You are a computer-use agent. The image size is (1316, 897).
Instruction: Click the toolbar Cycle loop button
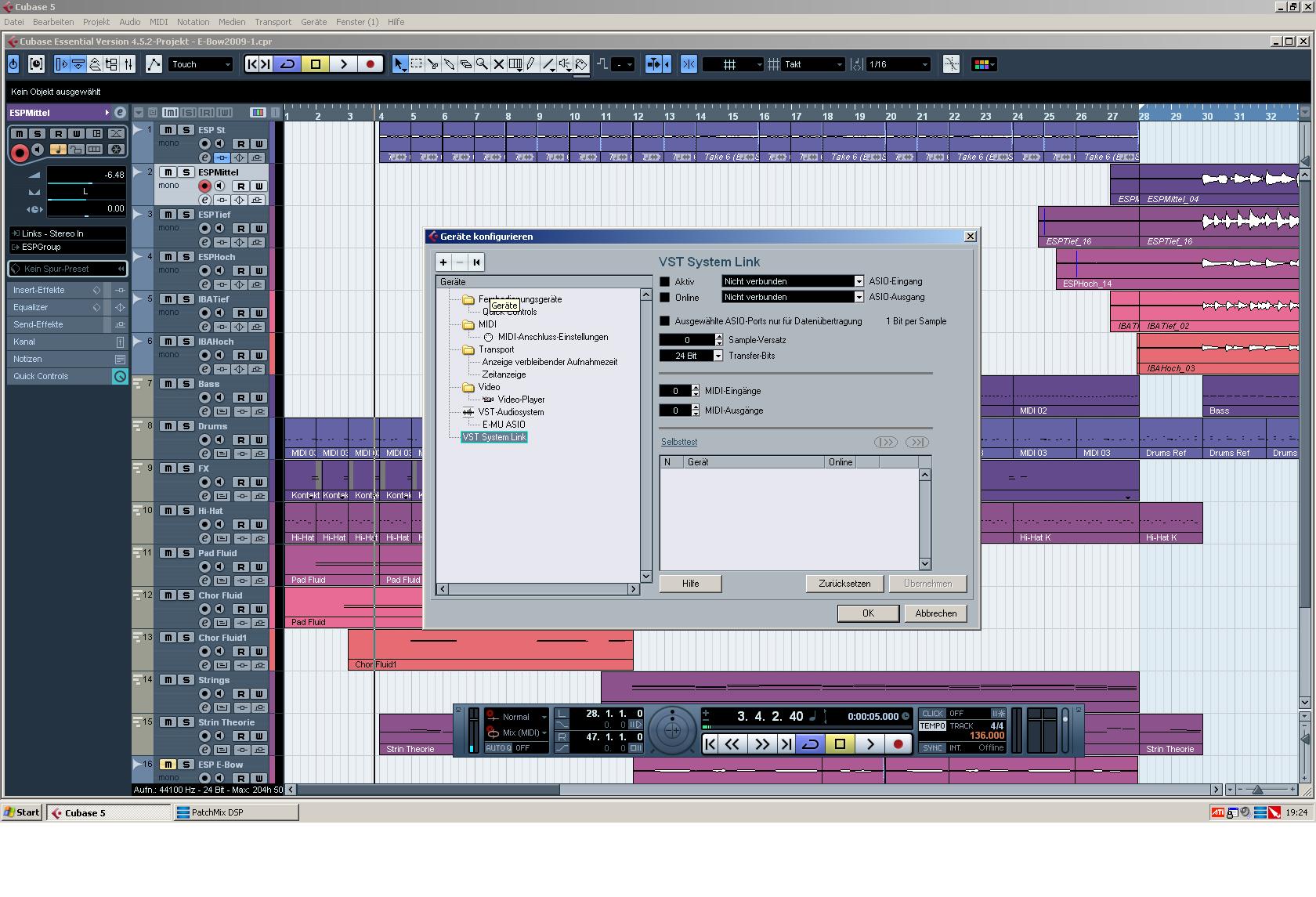(287, 64)
